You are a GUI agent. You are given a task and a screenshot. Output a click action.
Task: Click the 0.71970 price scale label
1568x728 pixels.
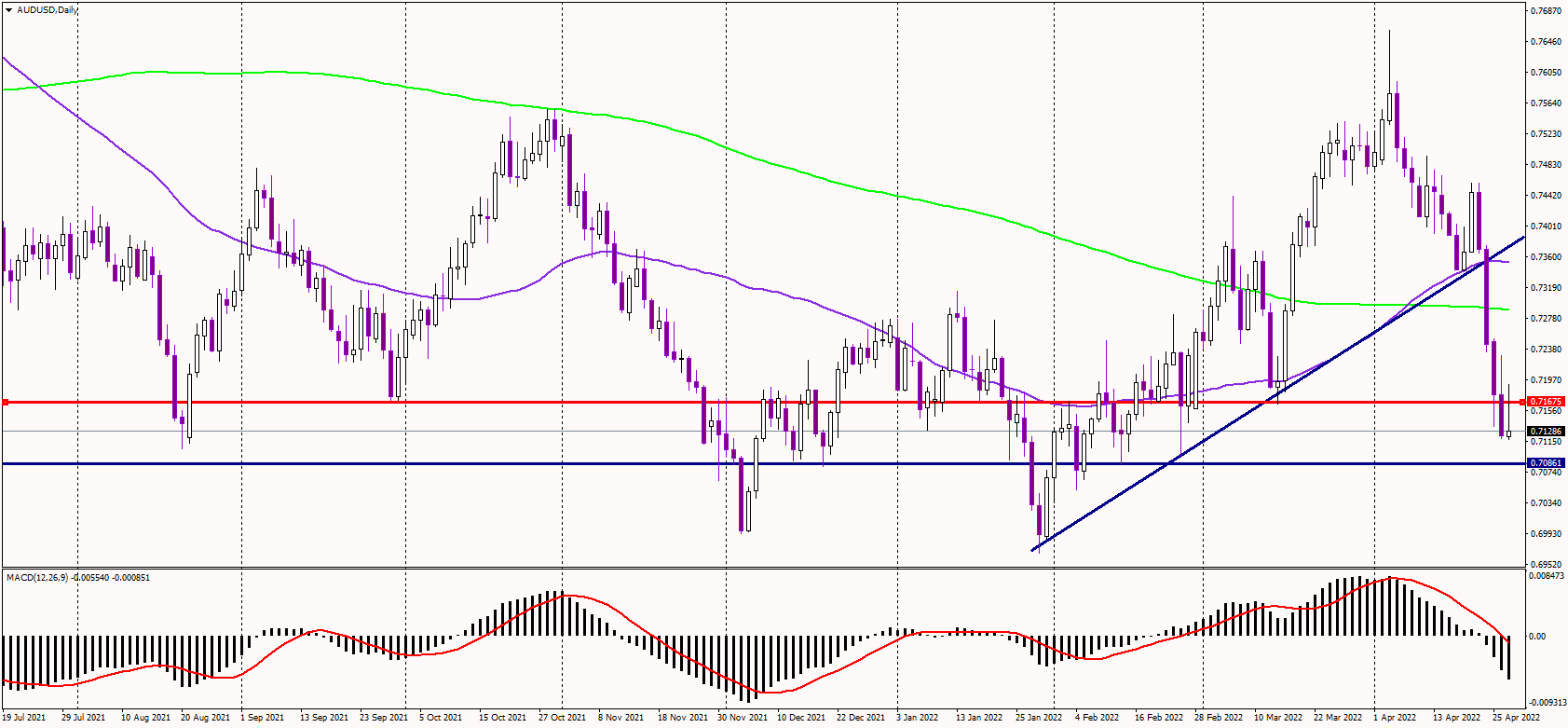click(1547, 380)
